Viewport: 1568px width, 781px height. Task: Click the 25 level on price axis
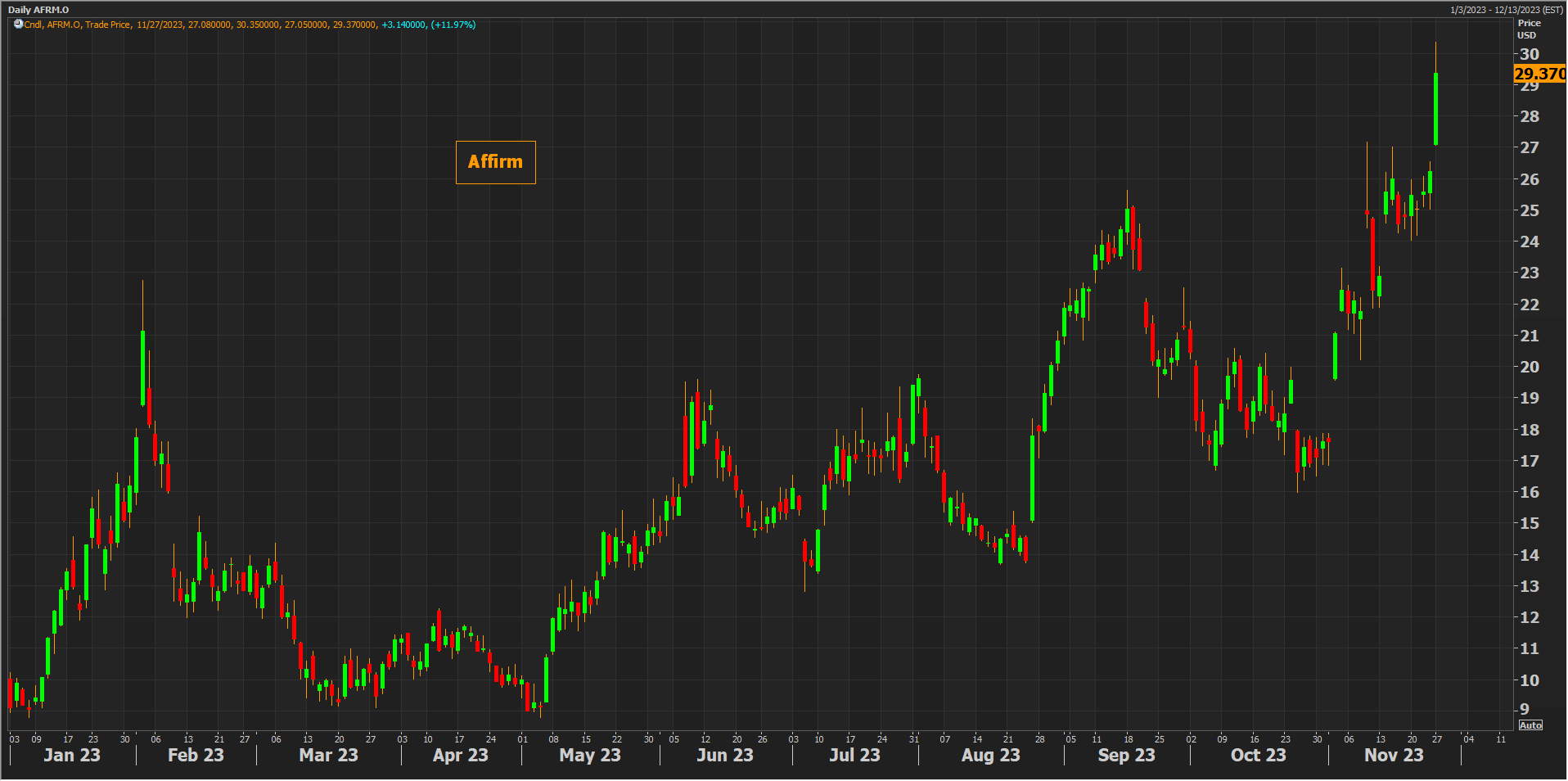(1529, 210)
